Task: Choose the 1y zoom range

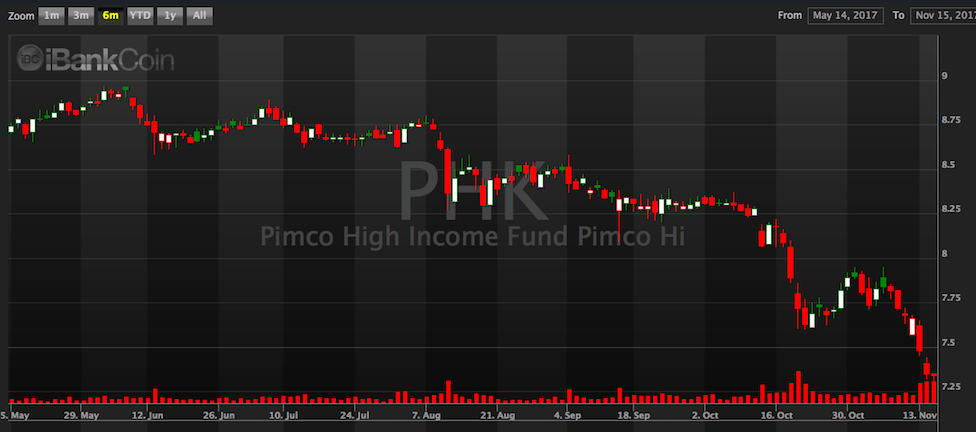Action: pyautogui.click(x=169, y=16)
